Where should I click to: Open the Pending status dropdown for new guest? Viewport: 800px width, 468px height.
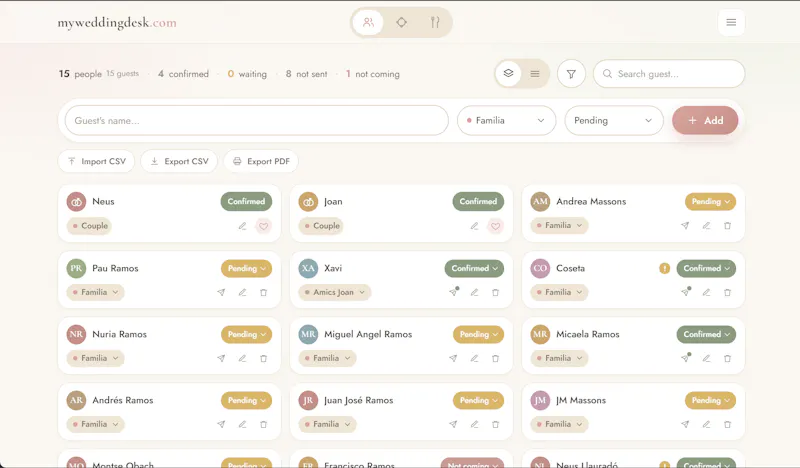tap(614, 120)
